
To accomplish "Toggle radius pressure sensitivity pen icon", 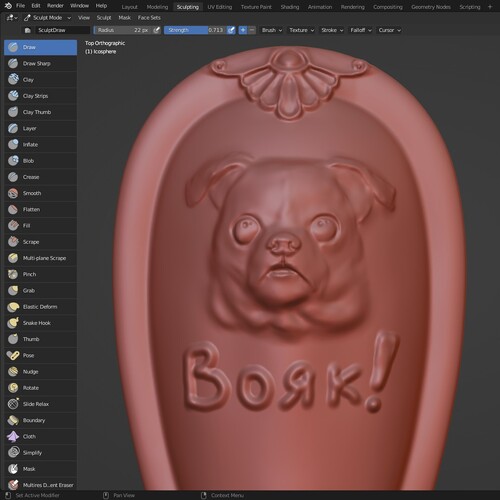I will point(156,30).
